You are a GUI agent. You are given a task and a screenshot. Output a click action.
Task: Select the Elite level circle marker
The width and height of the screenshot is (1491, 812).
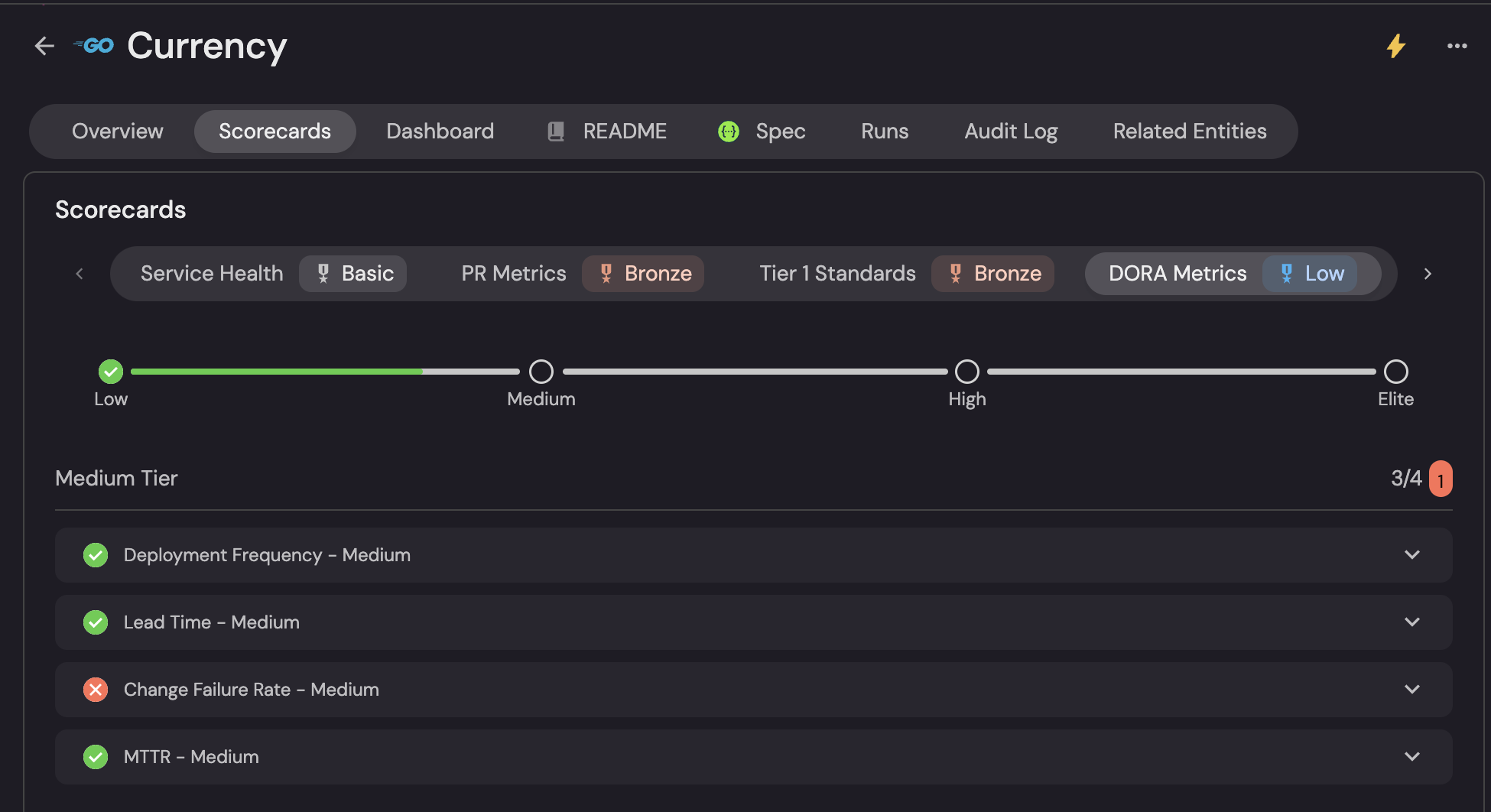tap(1395, 372)
